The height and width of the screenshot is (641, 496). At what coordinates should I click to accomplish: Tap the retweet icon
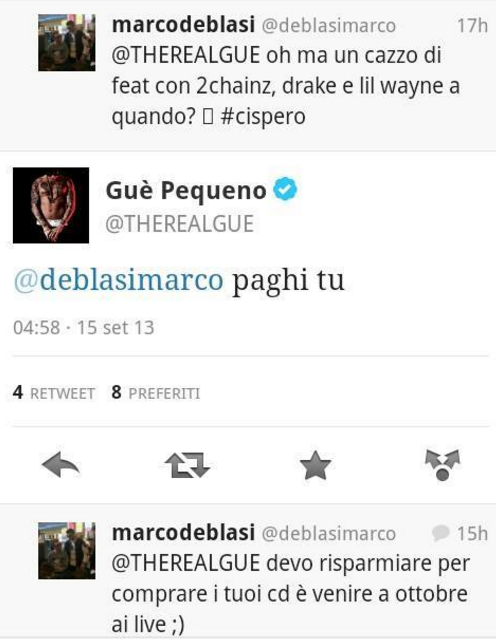188,465
